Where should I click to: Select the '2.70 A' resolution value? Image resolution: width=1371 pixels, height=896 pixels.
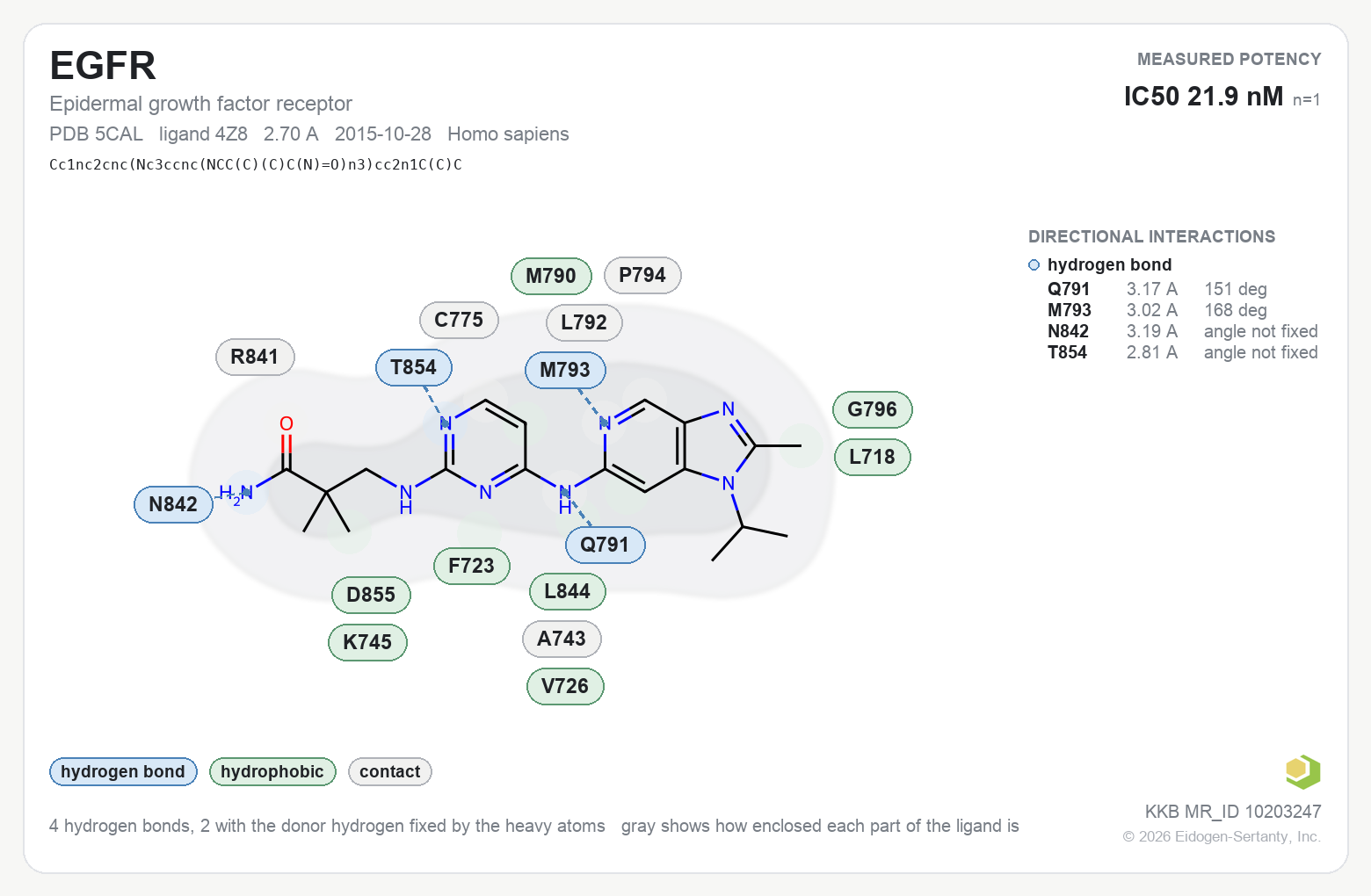(291, 134)
